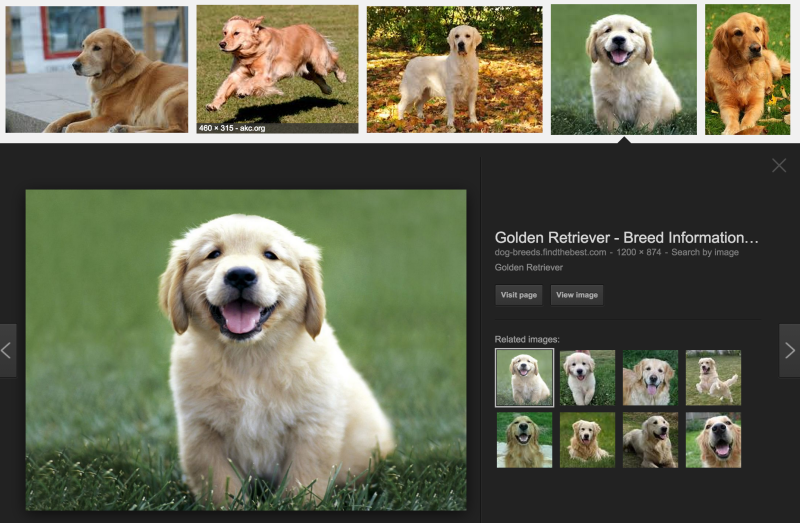Click the large puppy preview image

click(246, 350)
